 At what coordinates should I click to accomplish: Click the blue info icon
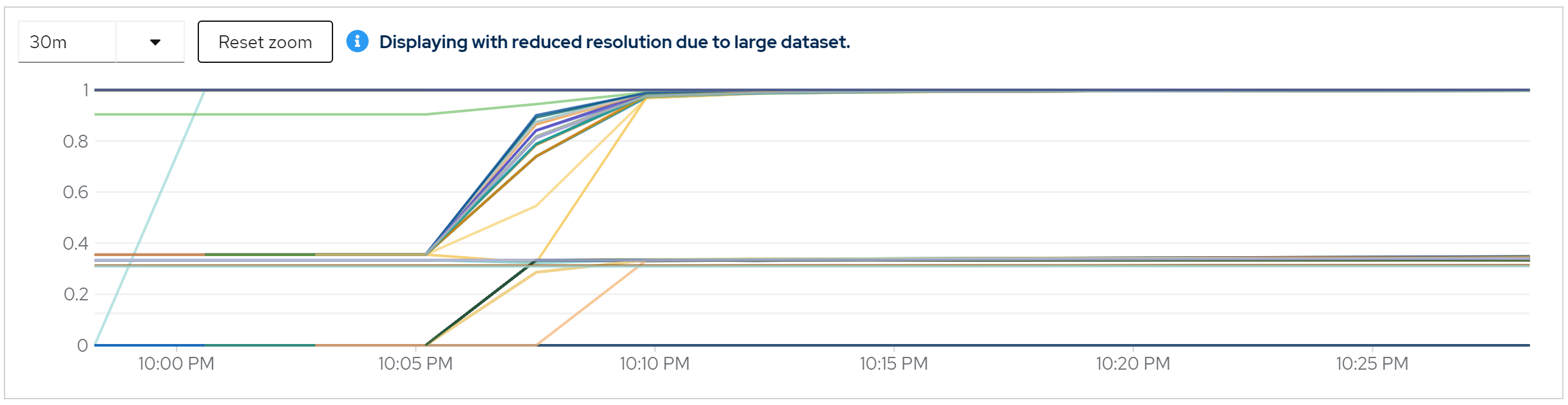358,42
